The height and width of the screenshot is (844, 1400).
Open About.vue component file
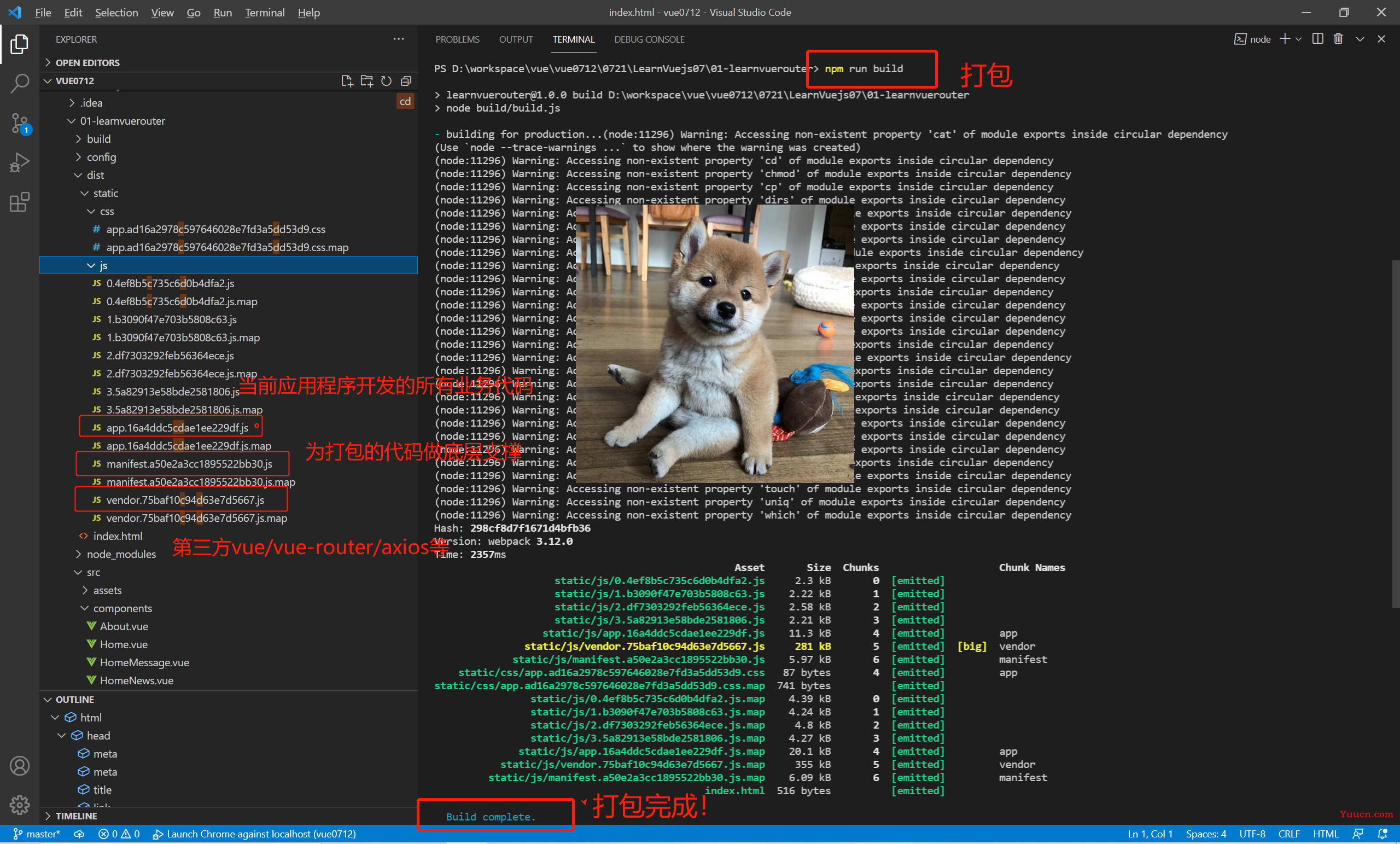(x=229, y=626)
